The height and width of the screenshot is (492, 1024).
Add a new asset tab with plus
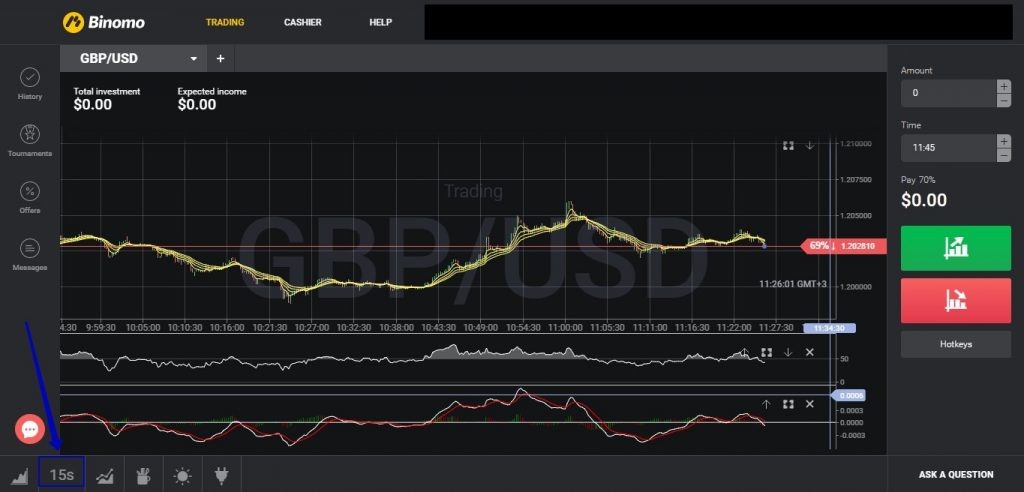coord(221,58)
